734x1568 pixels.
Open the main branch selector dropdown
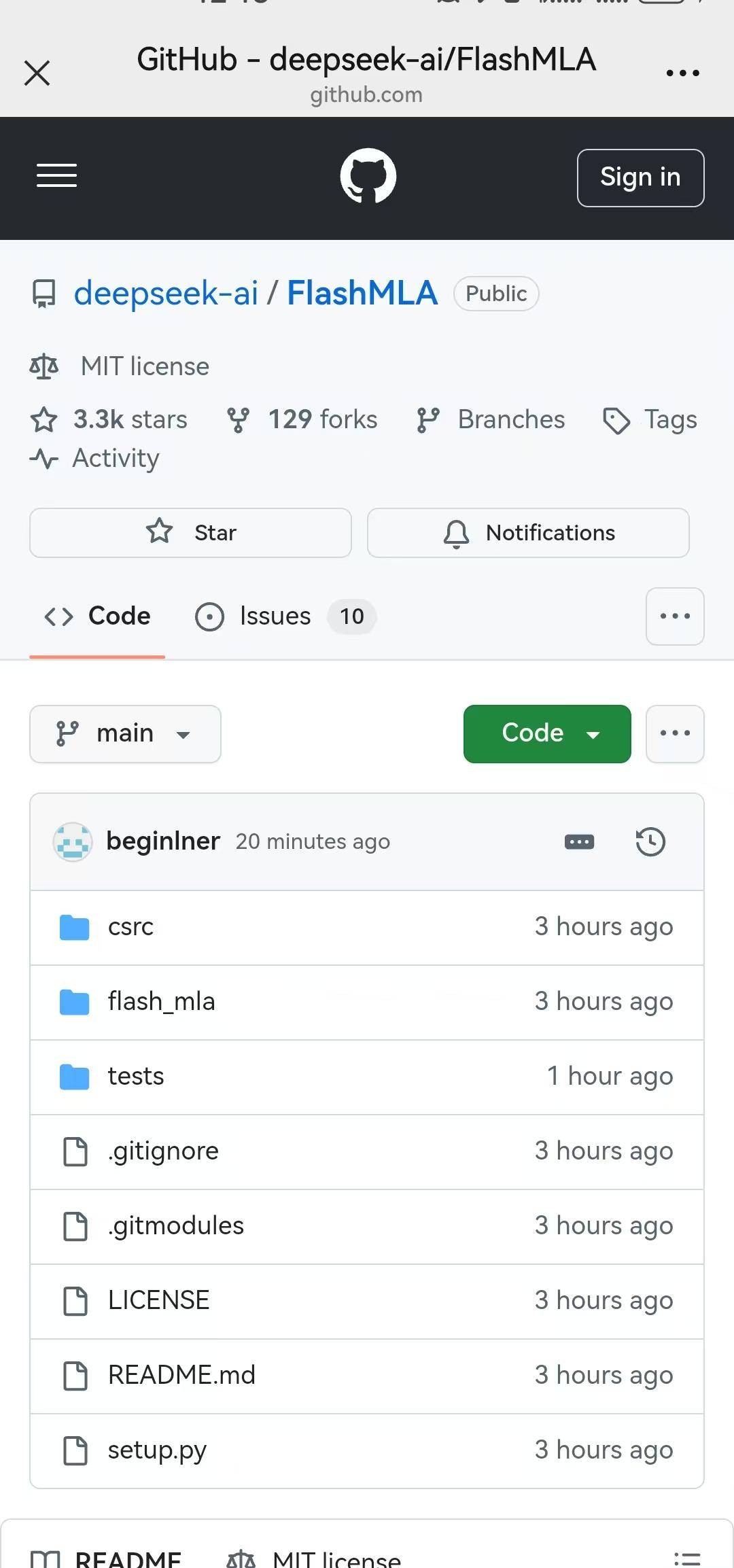pyautogui.click(x=125, y=734)
